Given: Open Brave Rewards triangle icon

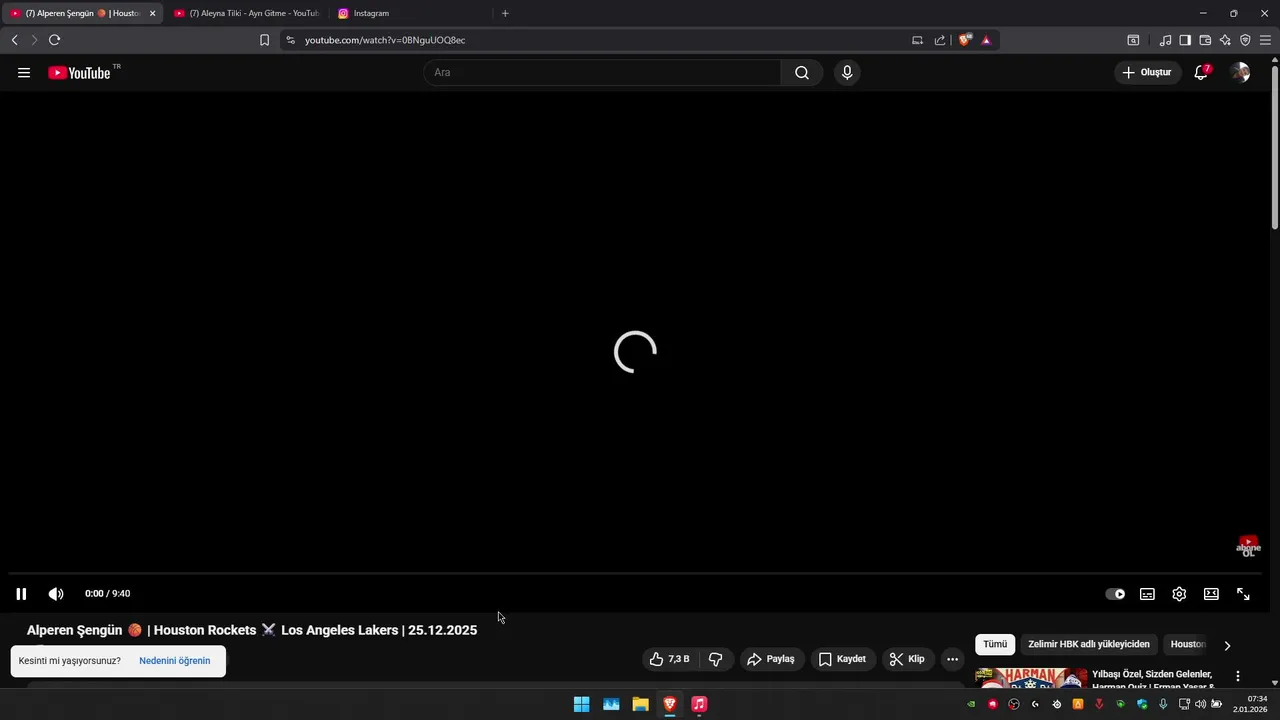Looking at the screenshot, I should (x=986, y=40).
